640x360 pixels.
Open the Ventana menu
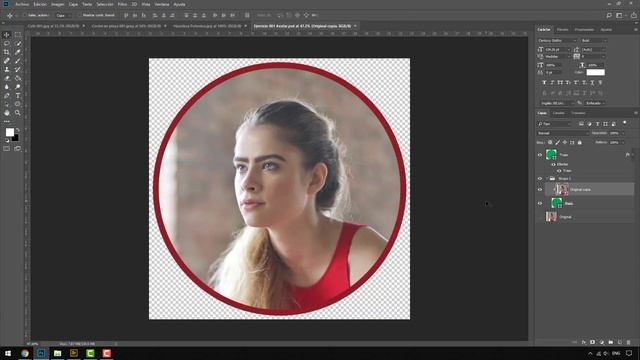point(162,4)
